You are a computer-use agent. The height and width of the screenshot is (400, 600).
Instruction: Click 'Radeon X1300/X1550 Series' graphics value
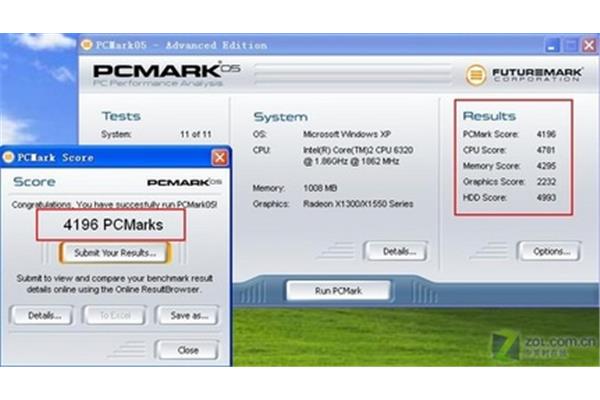point(358,204)
